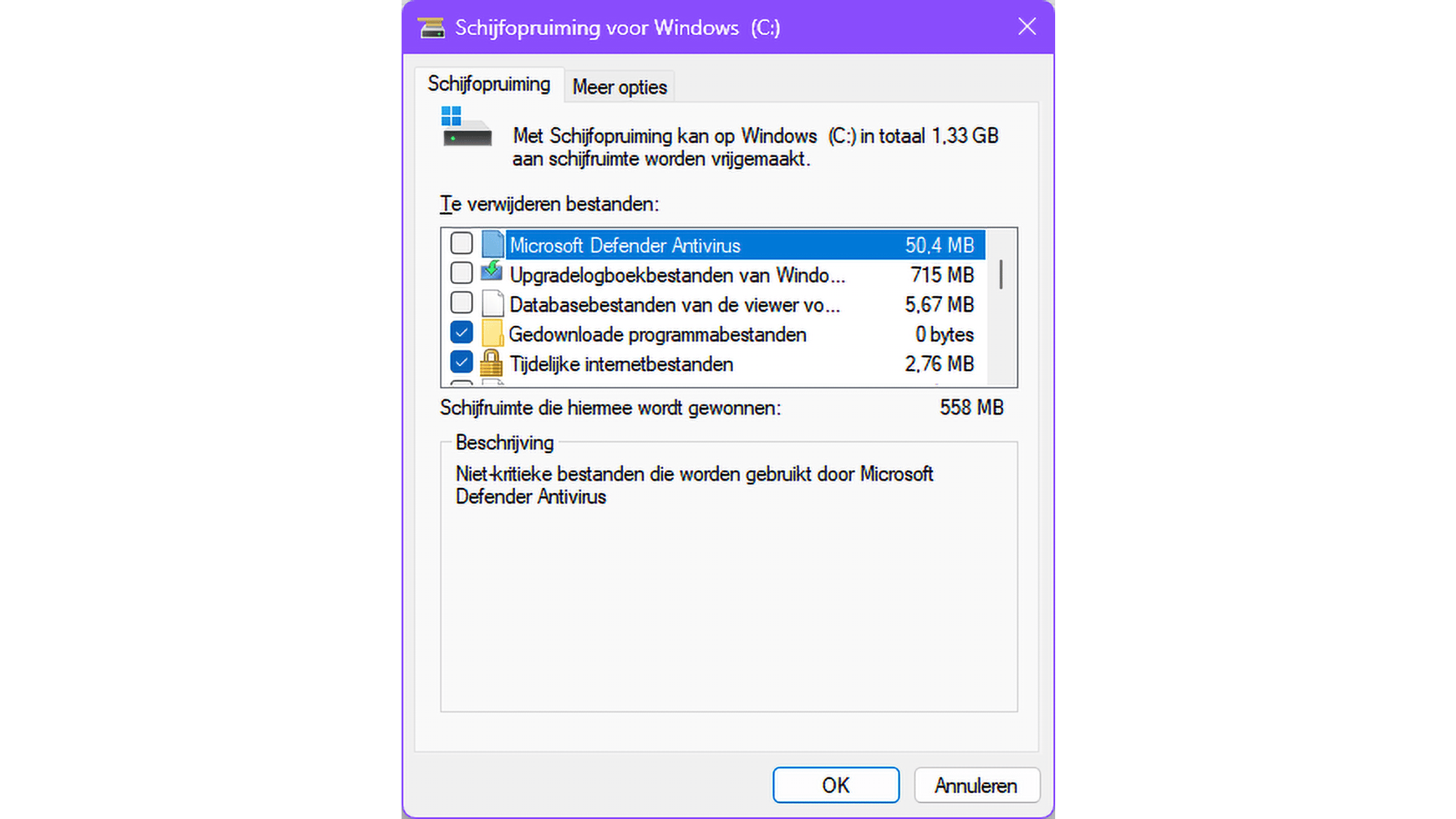Uncheck Tijdelijke internetbestanden
1456x819 pixels.
coord(461,362)
